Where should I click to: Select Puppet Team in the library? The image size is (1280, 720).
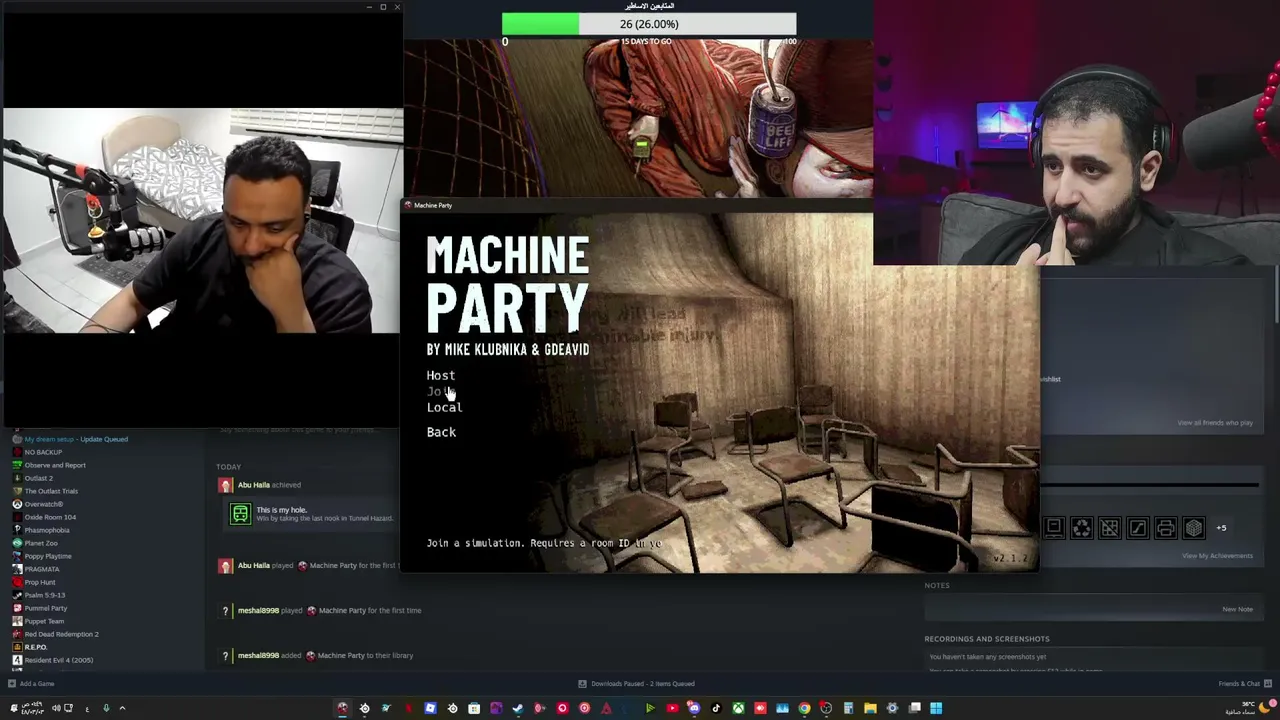[x=44, y=621]
